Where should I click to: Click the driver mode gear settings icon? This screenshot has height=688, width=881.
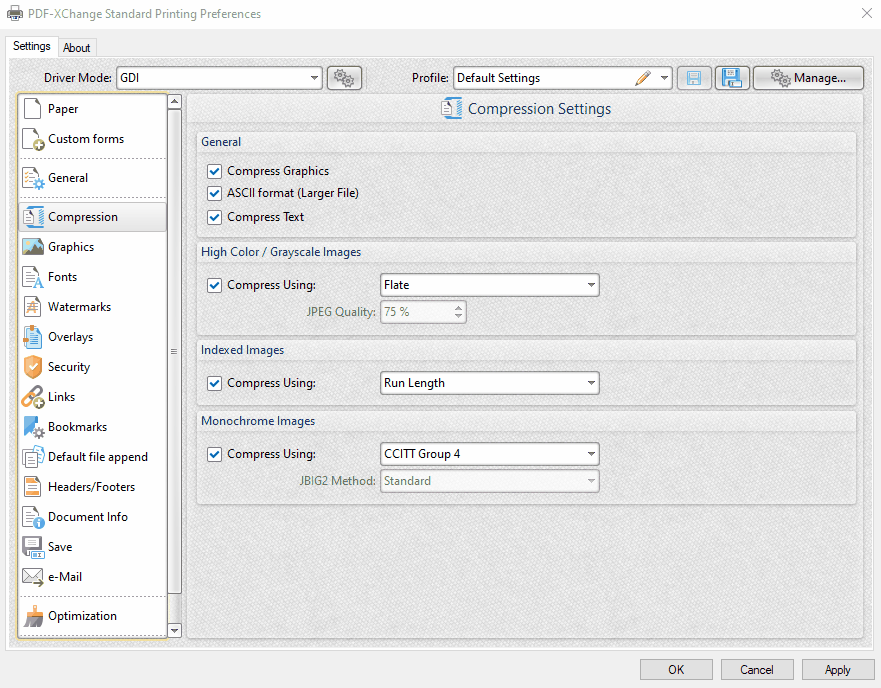344,78
